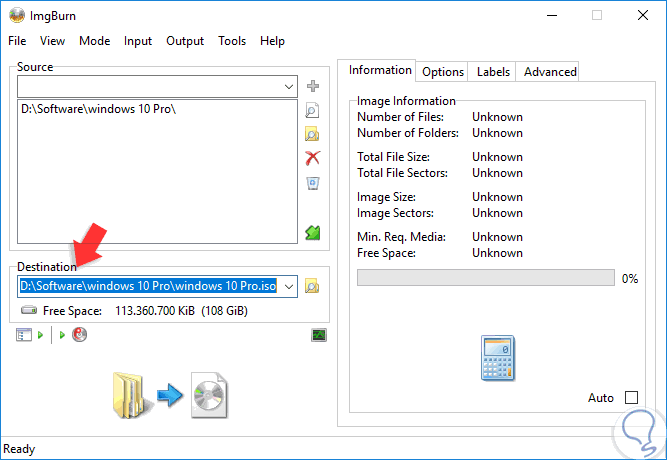This screenshot has height=460, width=667.
Task: Browse for destination file using the folder icon
Action: click(x=312, y=286)
